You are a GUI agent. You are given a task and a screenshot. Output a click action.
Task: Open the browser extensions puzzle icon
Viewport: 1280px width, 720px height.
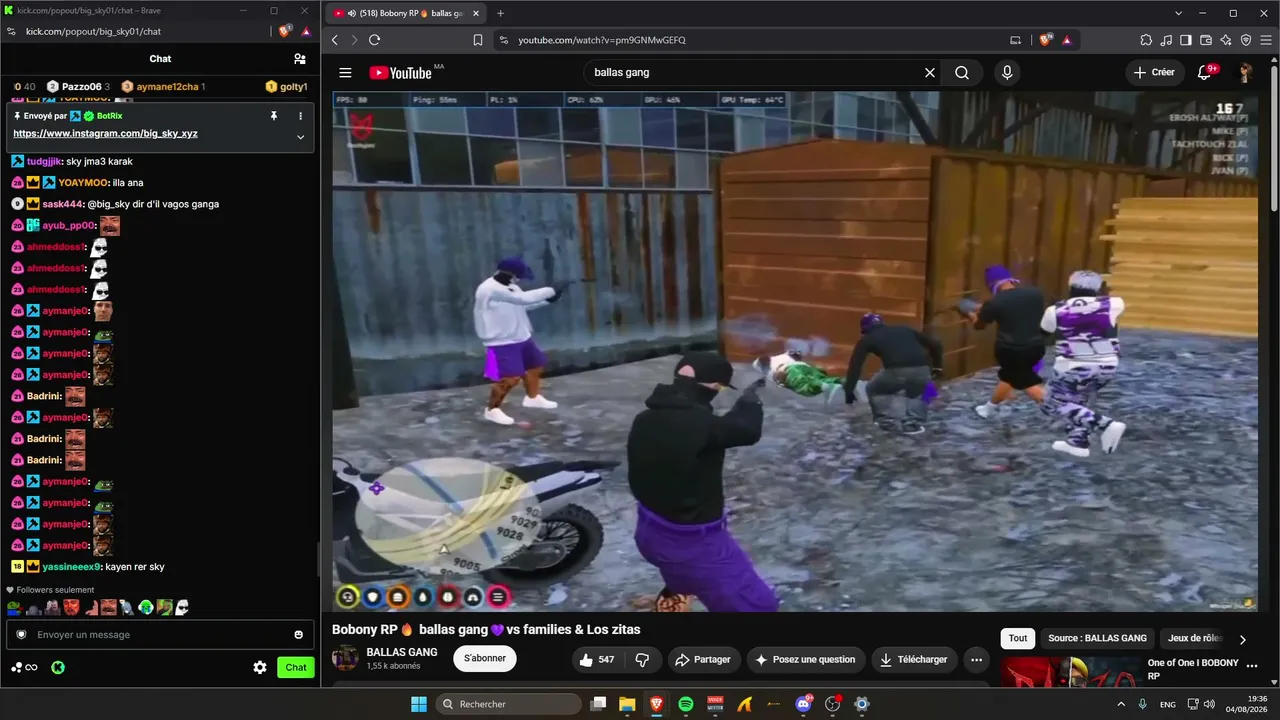coord(1146,40)
